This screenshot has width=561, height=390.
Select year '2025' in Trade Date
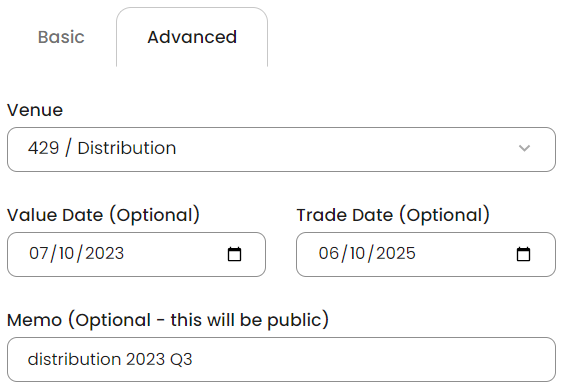396,253
